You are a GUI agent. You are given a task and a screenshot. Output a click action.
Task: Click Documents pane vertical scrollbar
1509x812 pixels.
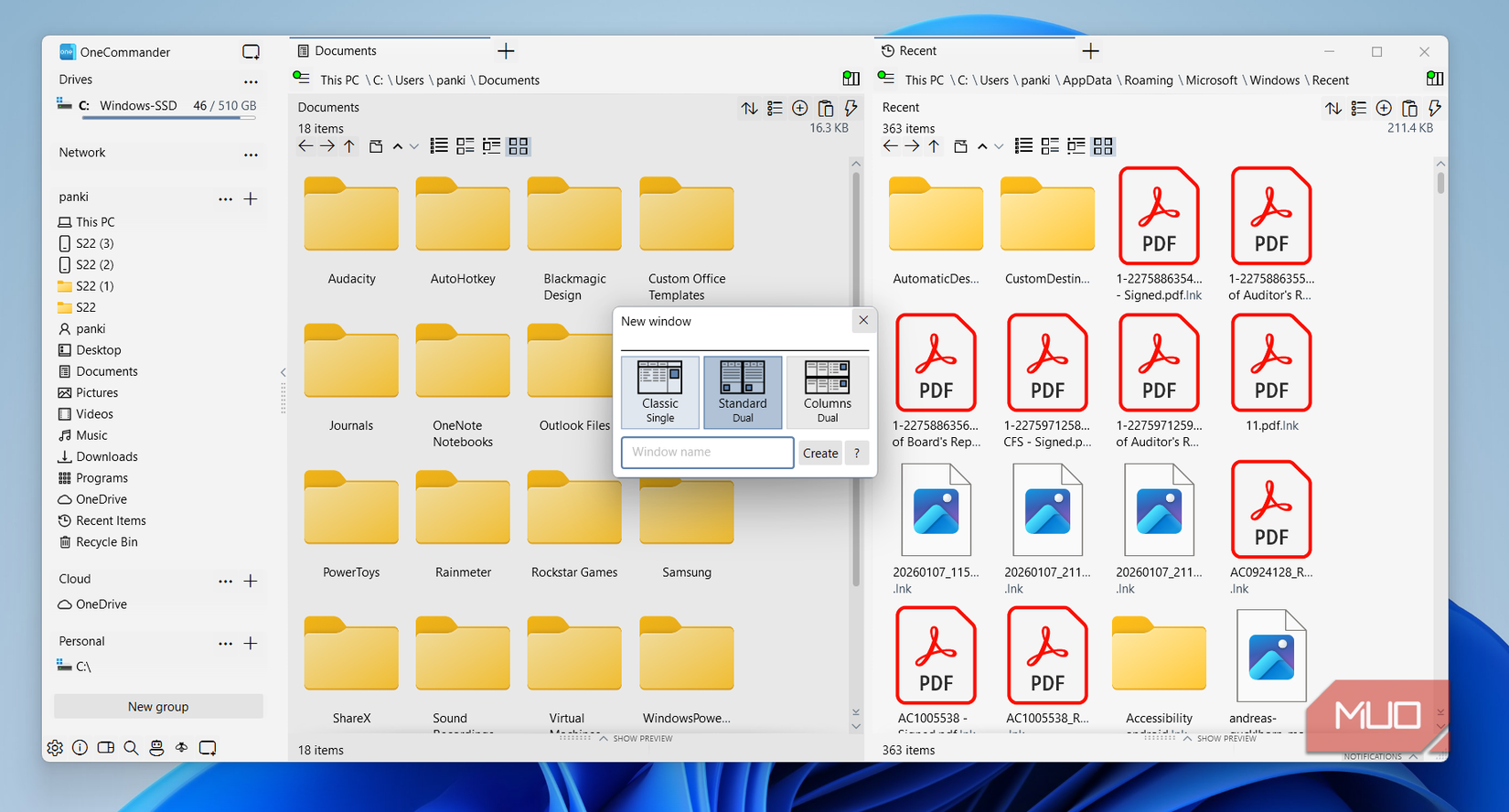856,379
